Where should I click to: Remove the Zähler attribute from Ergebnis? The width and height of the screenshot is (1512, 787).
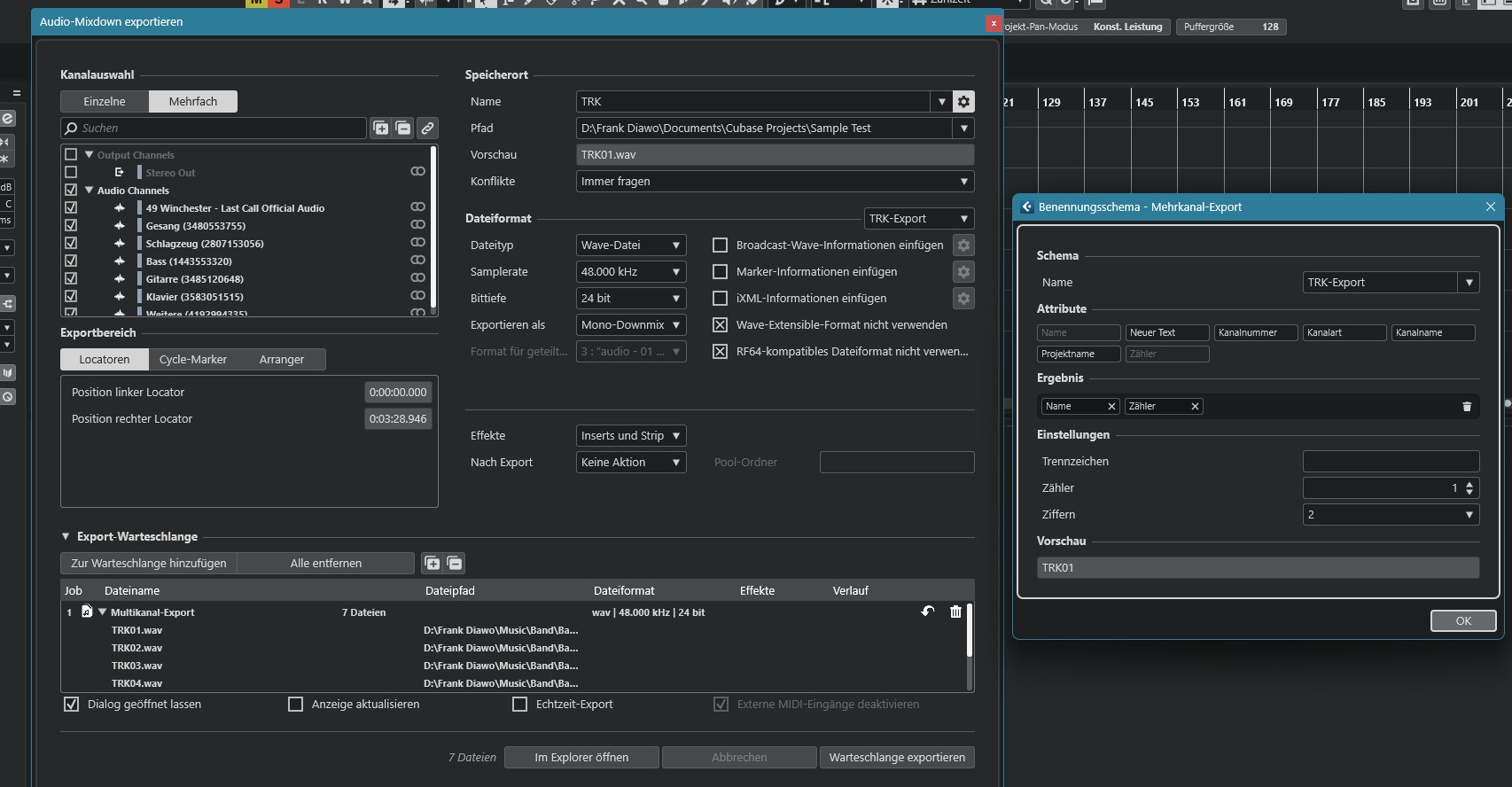(x=1195, y=407)
